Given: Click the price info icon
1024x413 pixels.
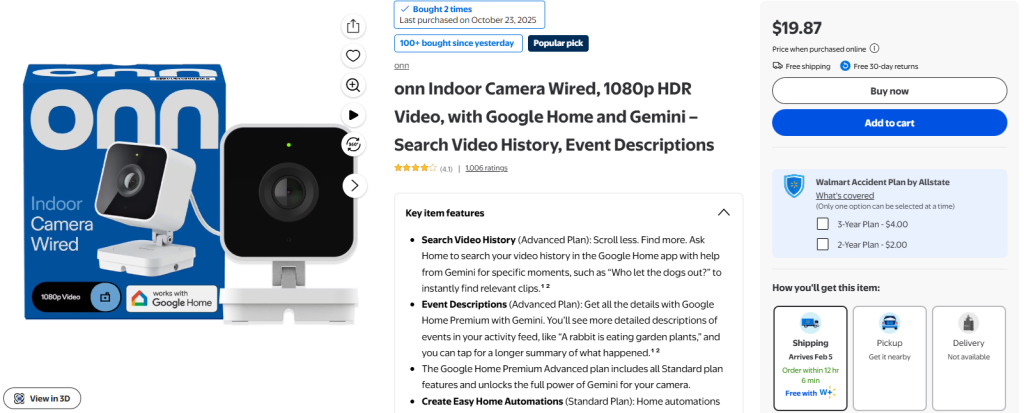Looking at the screenshot, I should [x=874, y=48].
